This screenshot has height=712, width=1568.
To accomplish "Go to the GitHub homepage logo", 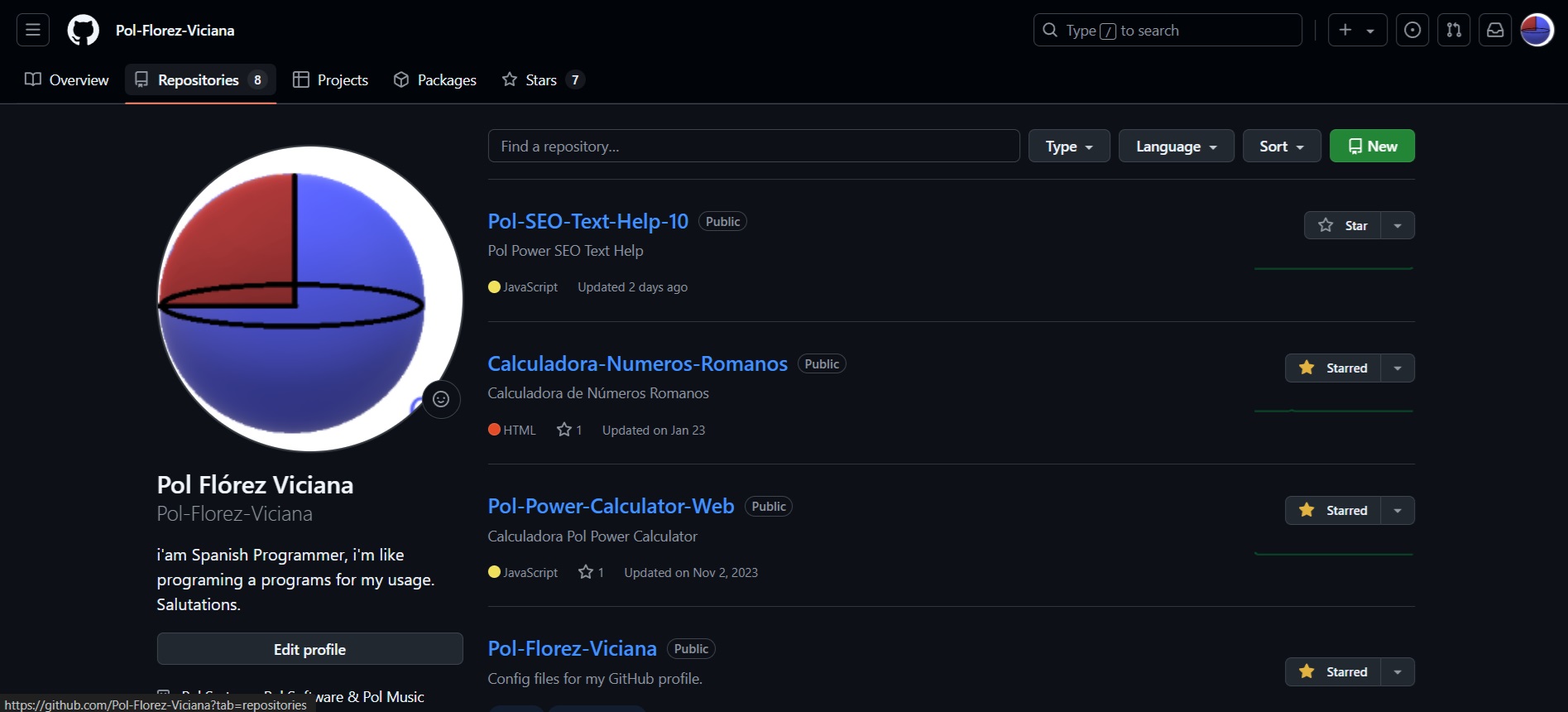I will [83, 30].
